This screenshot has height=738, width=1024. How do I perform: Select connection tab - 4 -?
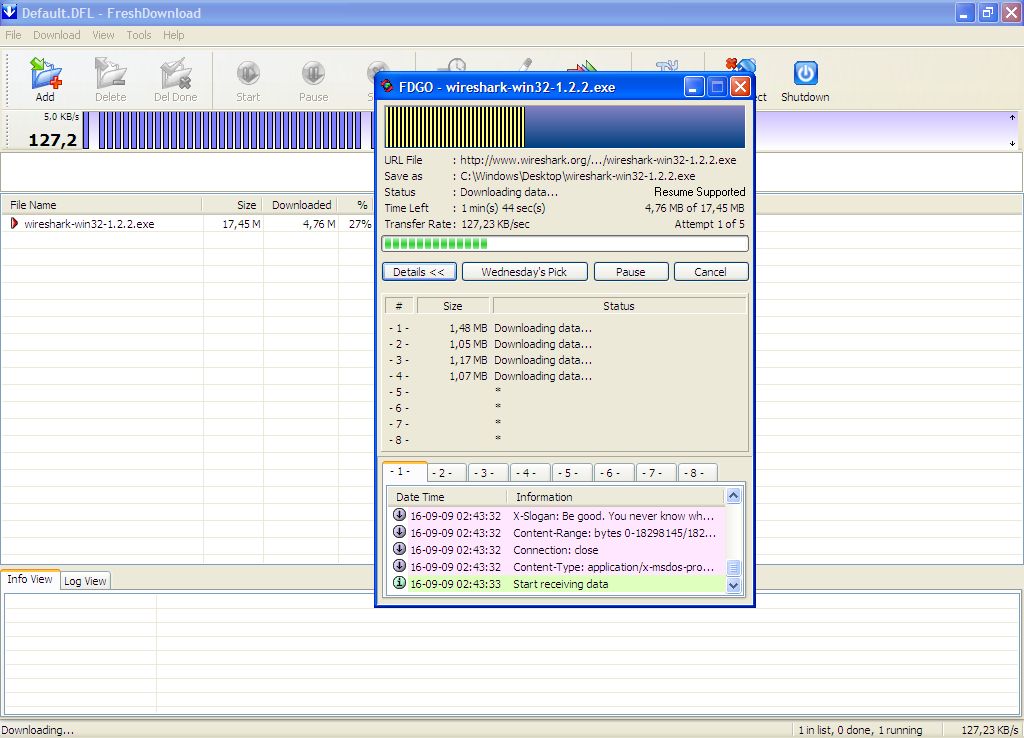point(530,473)
